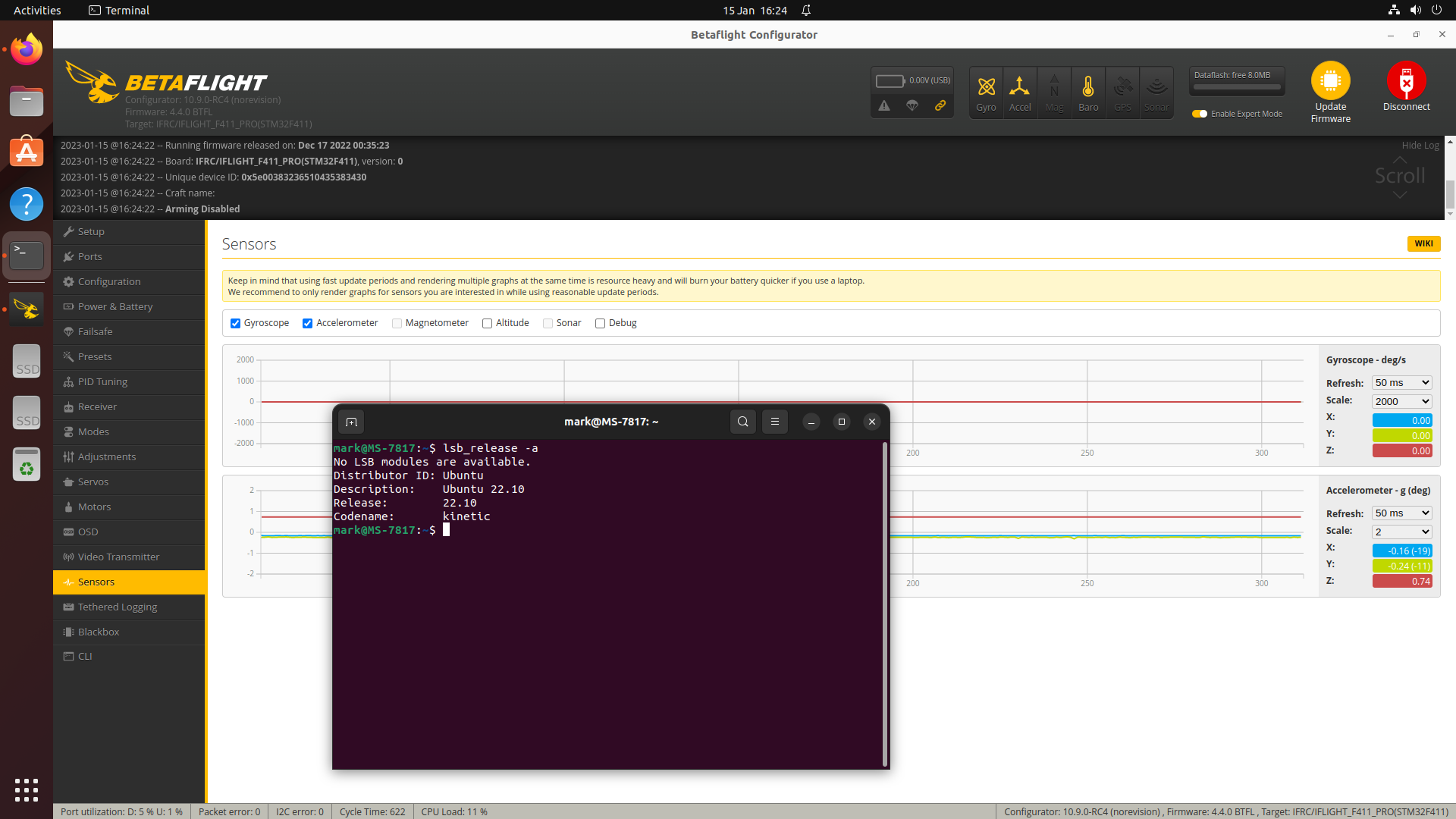
Task: Change Gyroscope Scale dropdown from 2000
Action: (x=1401, y=401)
